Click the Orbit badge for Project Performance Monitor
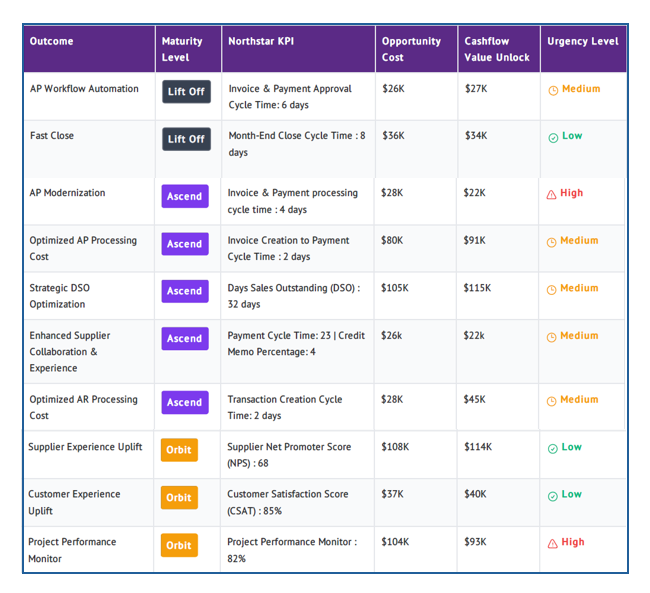 pyautogui.click(x=179, y=545)
